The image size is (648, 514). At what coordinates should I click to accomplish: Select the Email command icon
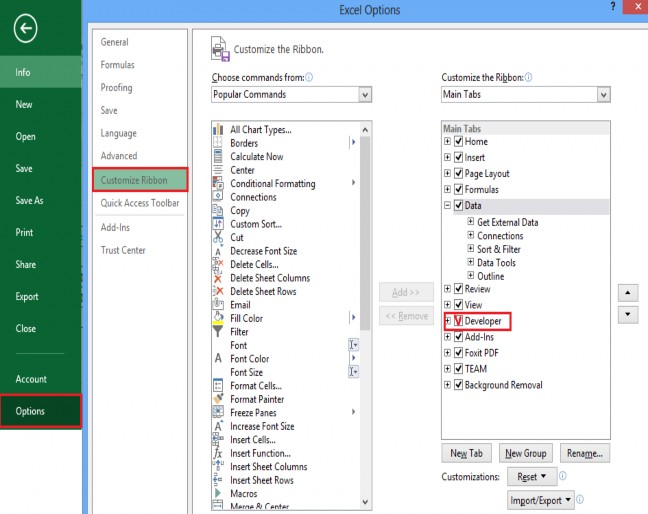click(219, 305)
